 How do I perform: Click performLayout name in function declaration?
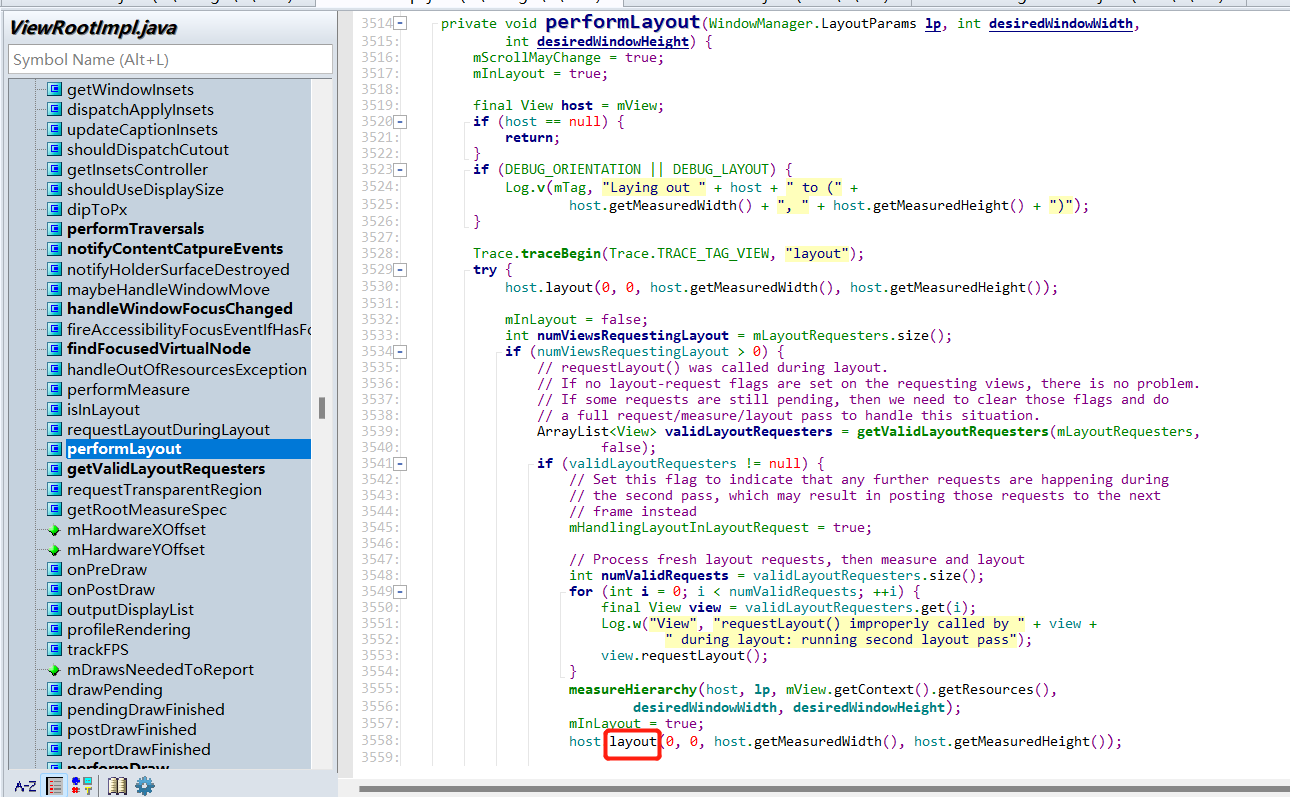(x=622, y=22)
